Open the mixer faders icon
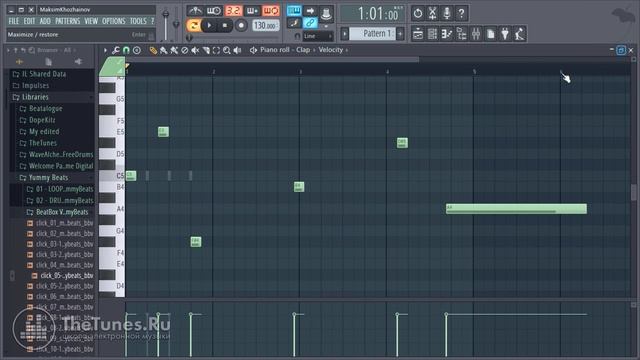Viewport: 640px width, 360px height. tap(476, 34)
